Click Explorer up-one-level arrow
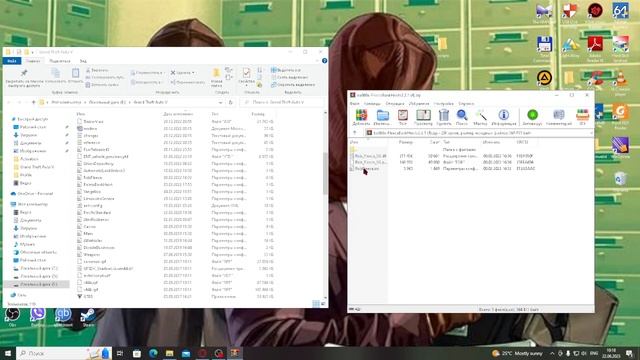Viewport: 640px width, 360px height. pos(33,102)
